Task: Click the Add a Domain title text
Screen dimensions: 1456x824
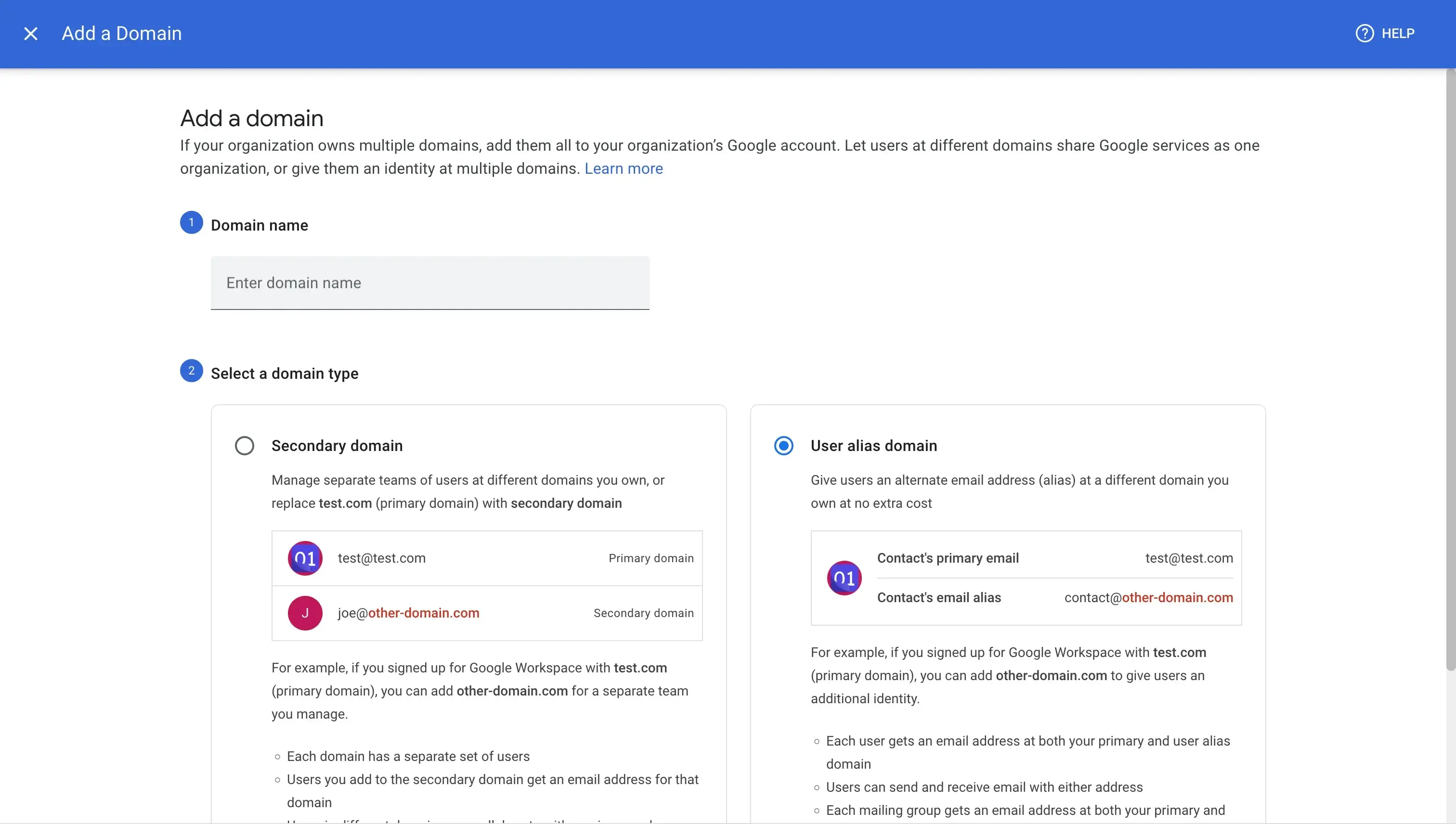Action: click(121, 33)
